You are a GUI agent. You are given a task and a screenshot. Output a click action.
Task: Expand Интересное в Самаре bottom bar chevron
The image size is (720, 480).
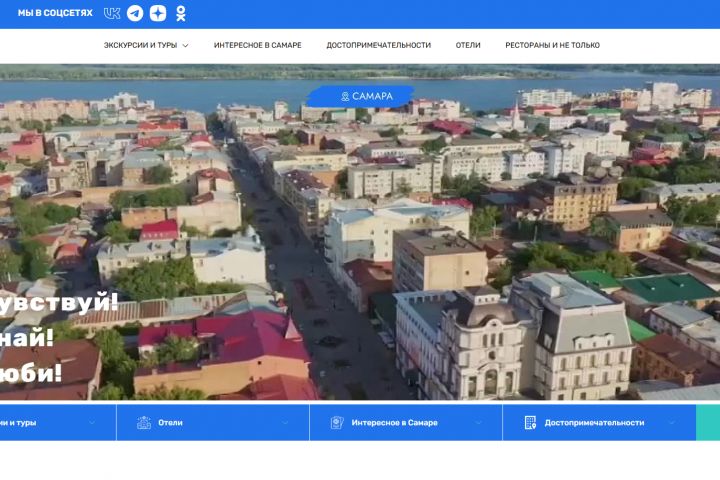[x=478, y=423]
